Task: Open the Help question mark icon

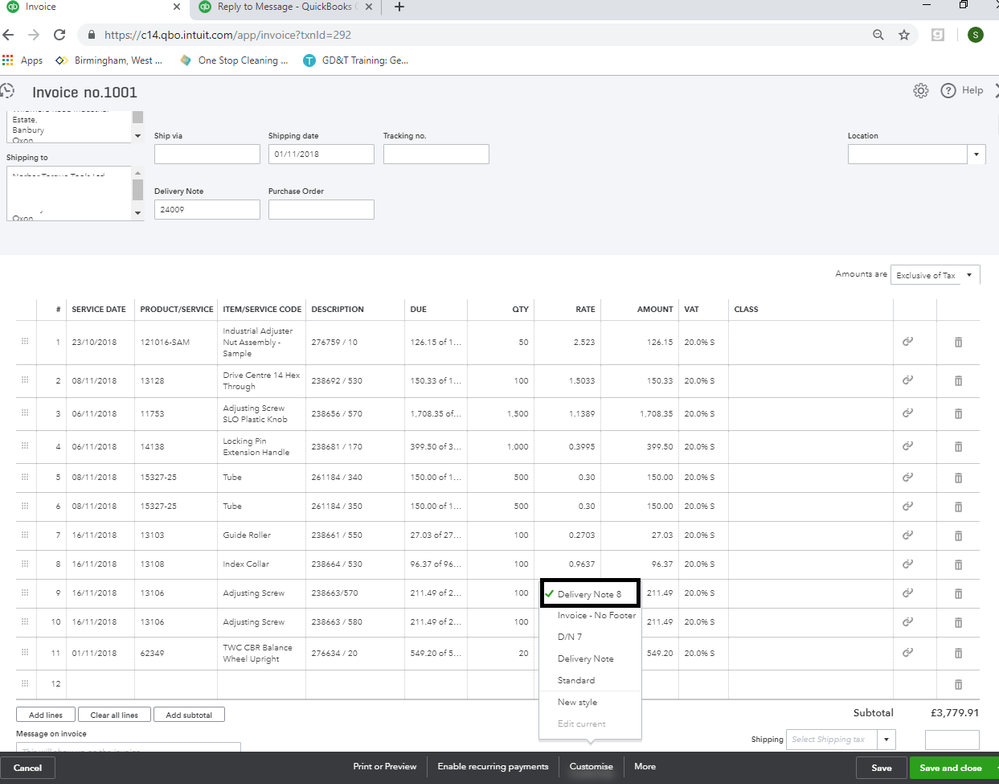Action: tap(948, 90)
